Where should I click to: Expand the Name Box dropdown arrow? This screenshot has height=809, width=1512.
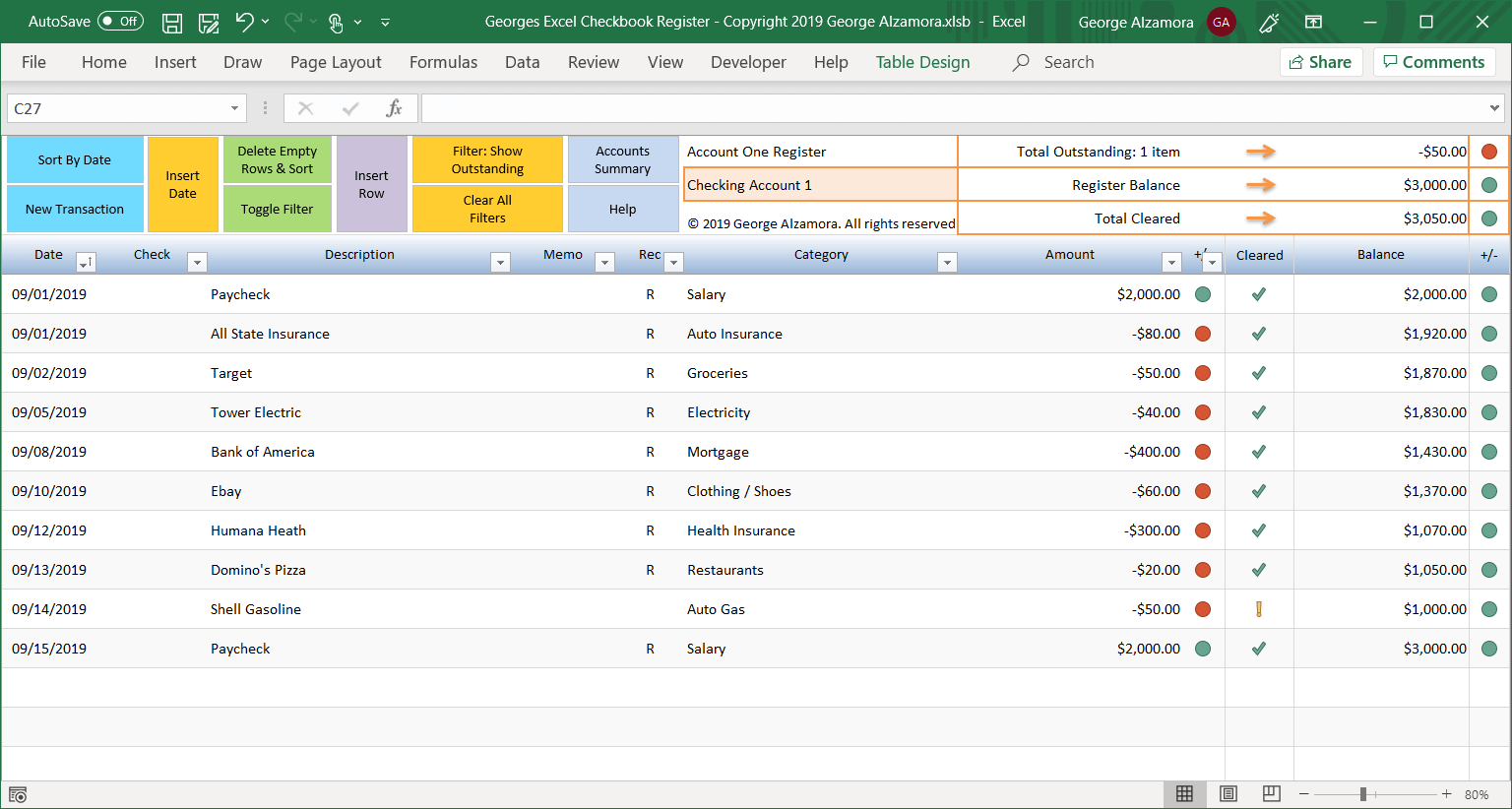pos(234,108)
